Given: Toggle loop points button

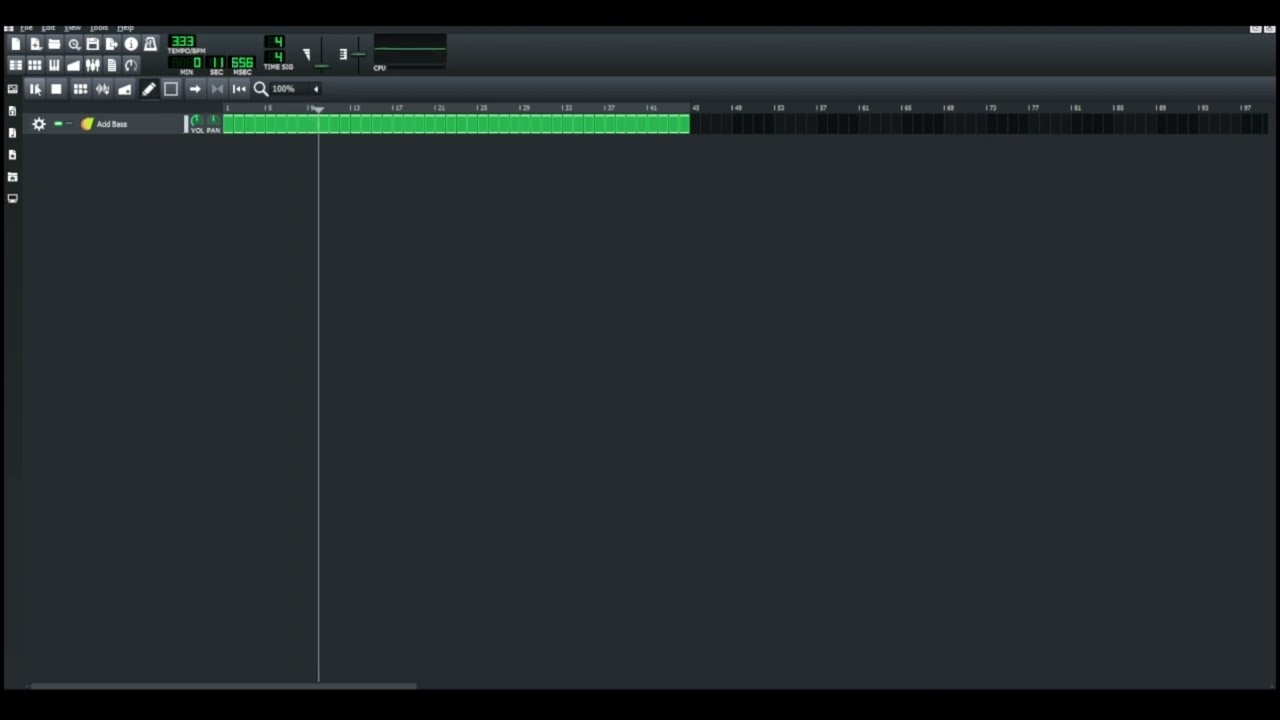Looking at the screenshot, I should pos(217,89).
